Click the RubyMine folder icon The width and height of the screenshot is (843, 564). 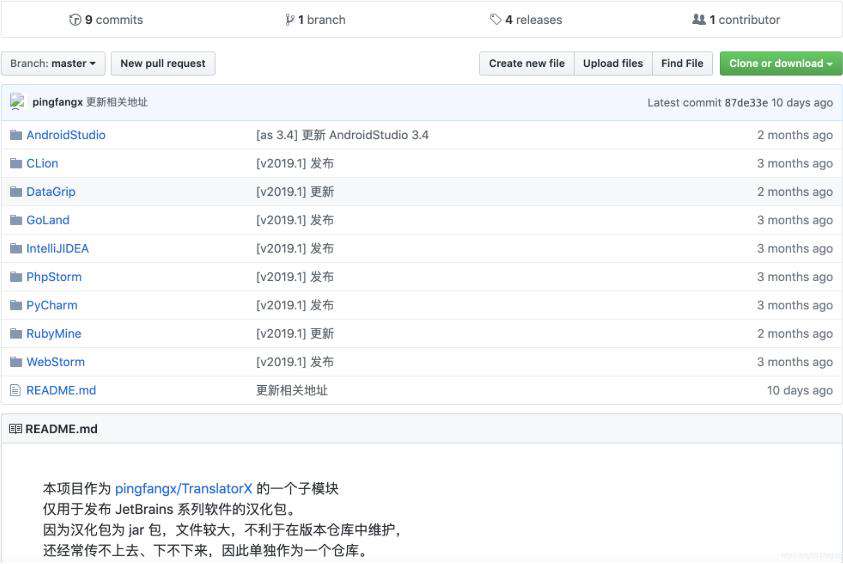coord(16,334)
